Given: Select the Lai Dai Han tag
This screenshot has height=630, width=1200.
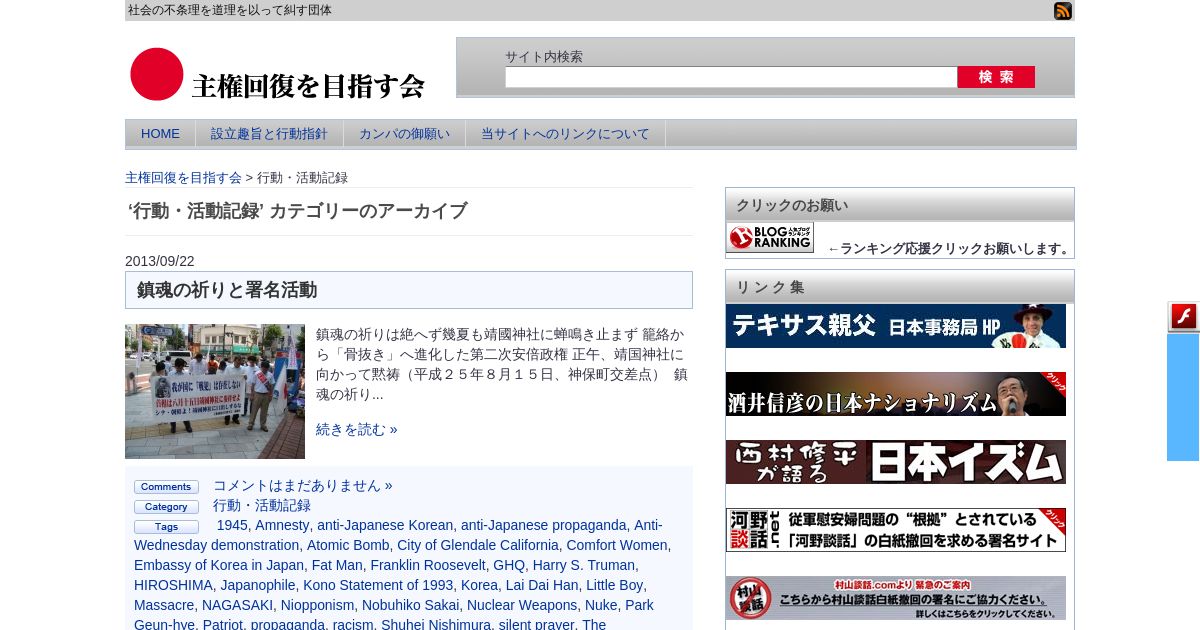Looking at the screenshot, I should (x=542, y=585).
